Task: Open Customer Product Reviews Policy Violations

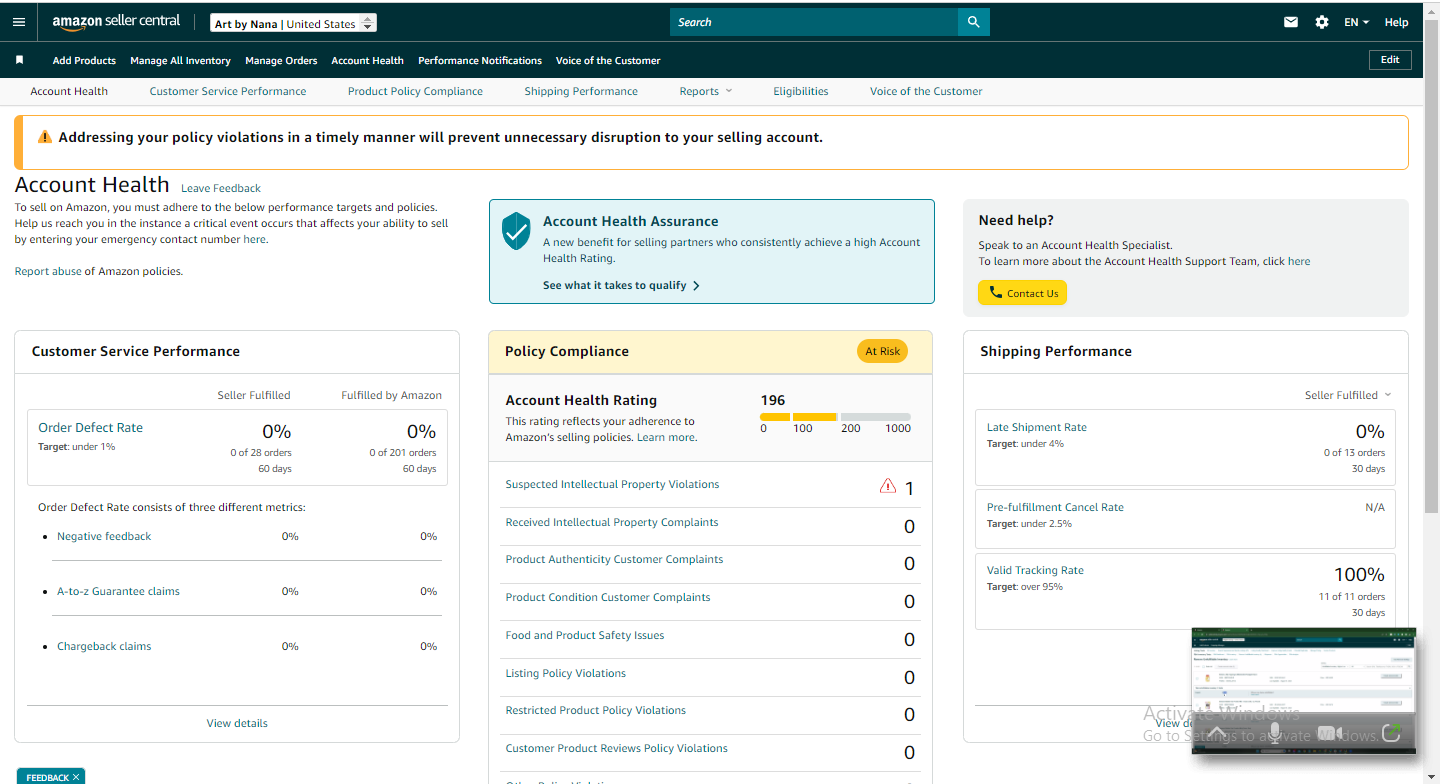Action: (x=617, y=748)
